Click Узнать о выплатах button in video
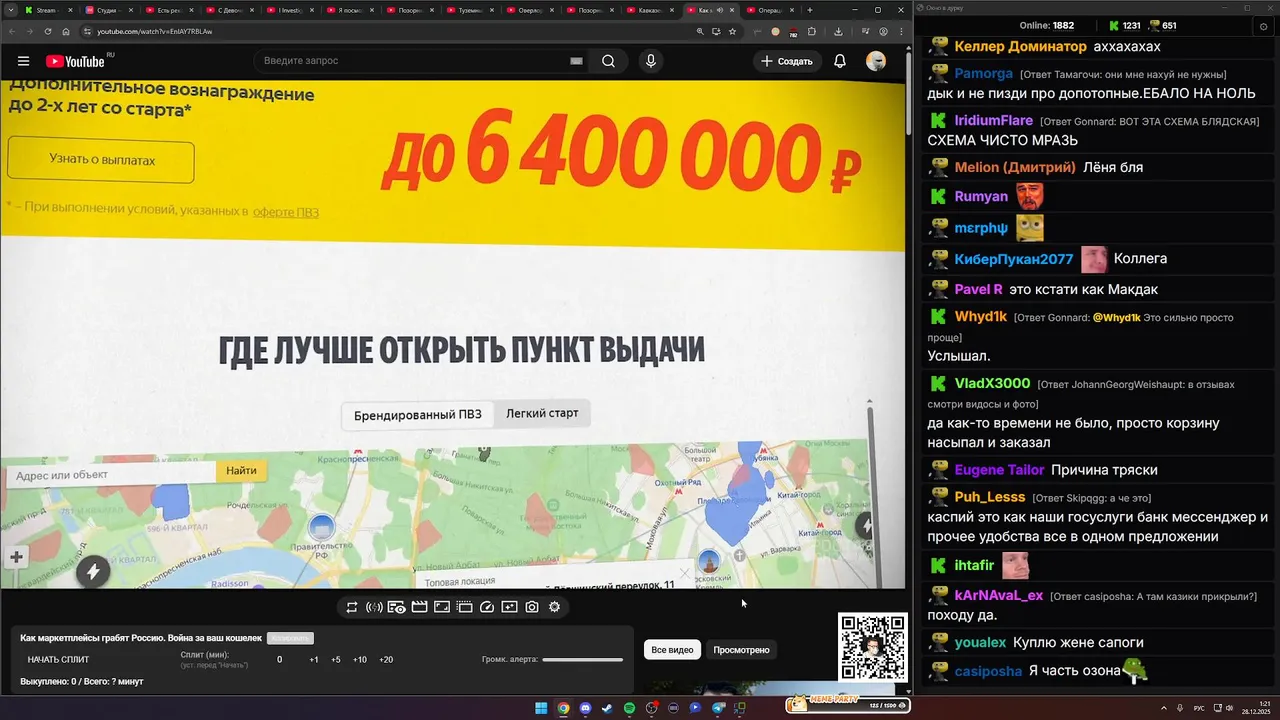The height and width of the screenshot is (720, 1280). pos(101,159)
